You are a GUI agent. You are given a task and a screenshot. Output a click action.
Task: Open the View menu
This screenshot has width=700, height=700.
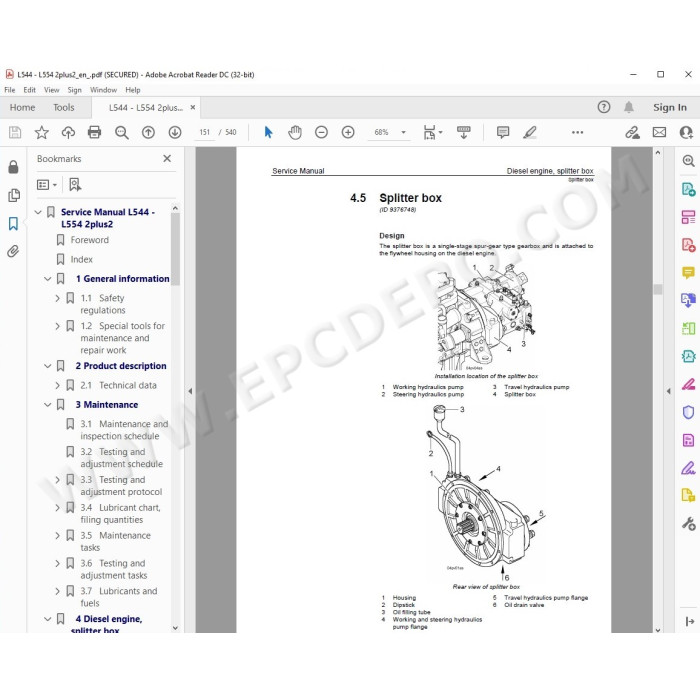coord(52,90)
